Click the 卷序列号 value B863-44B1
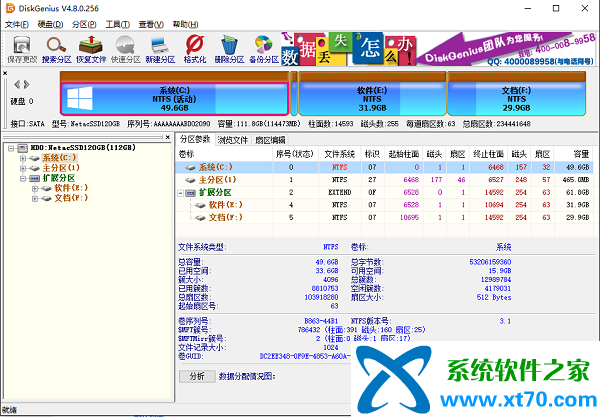The width and height of the screenshot is (600, 417). [321, 321]
